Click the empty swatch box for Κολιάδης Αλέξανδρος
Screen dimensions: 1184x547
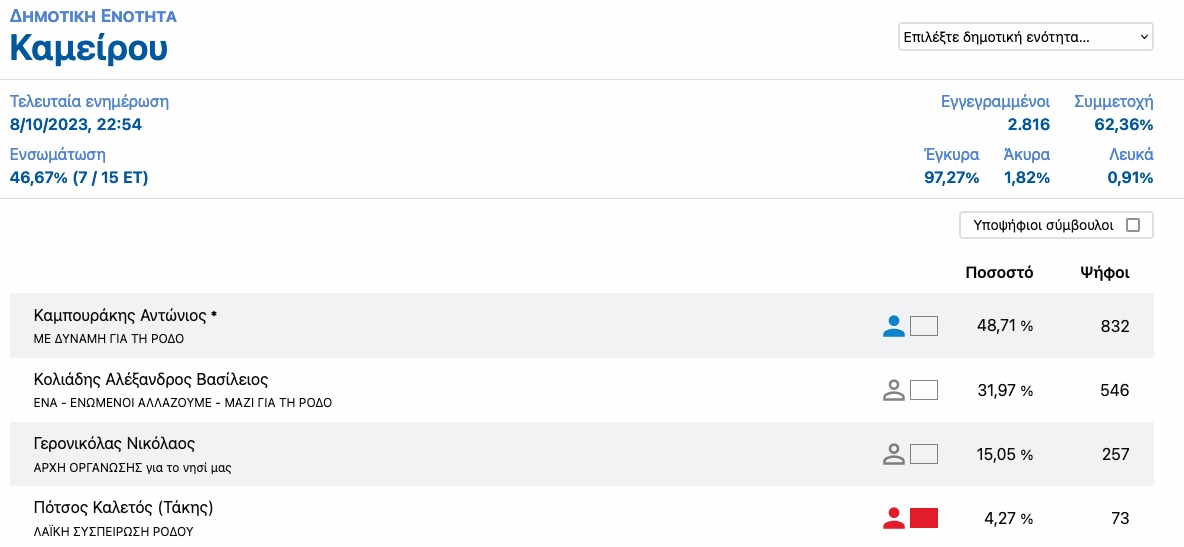pyautogui.click(x=923, y=391)
